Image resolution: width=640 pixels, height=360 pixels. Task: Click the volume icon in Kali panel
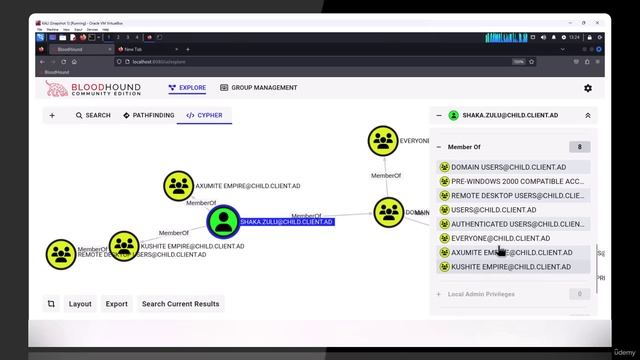(x=543, y=37)
